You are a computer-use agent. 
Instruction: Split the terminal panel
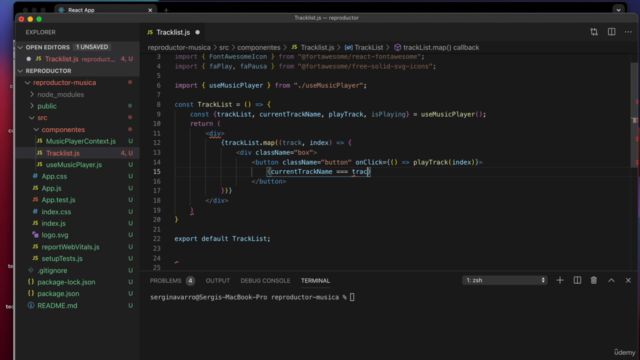(577, 280)
